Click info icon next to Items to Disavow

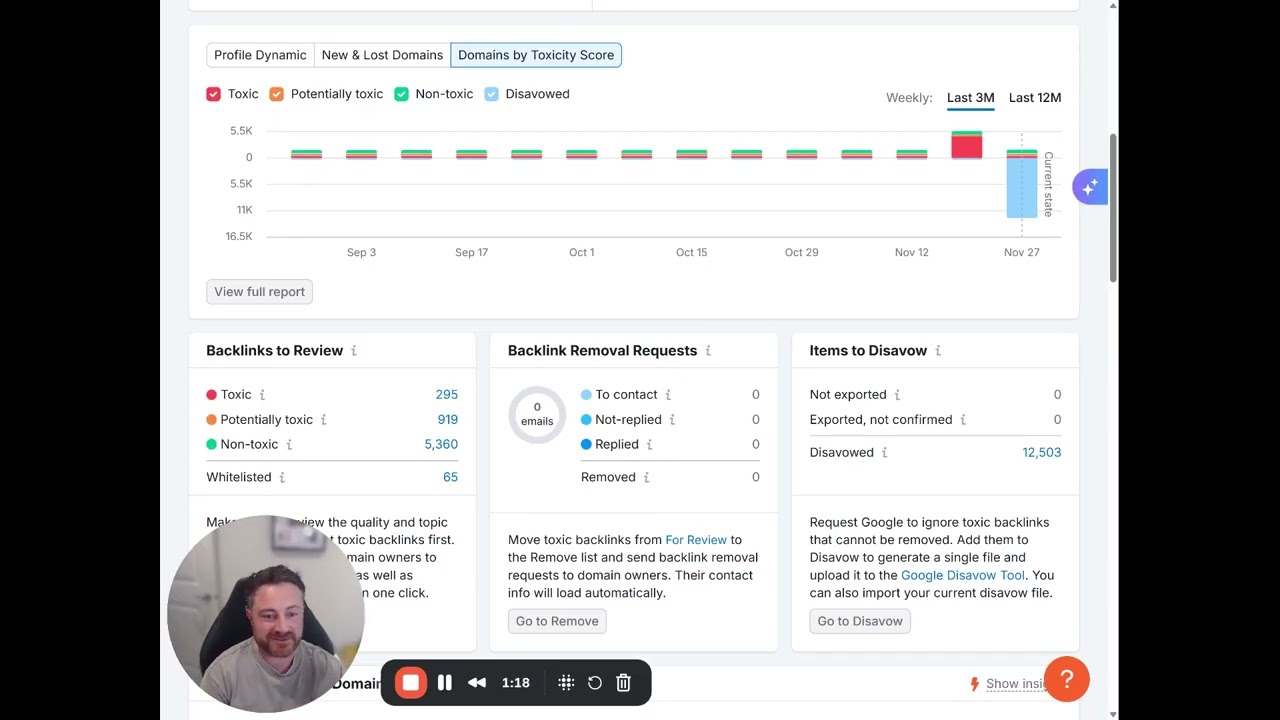(x=937, y=351)
